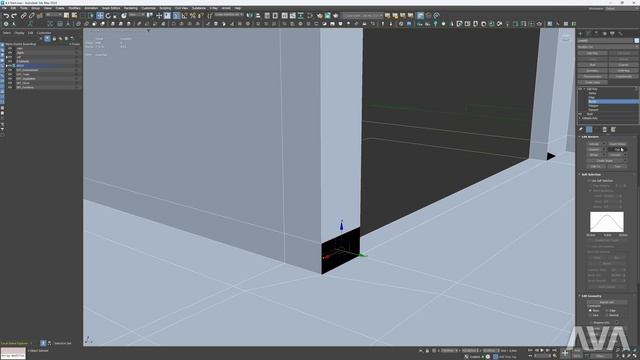Image resolution: width=640 pixels, height=360 pixels.
Task: Enable the Use Soft Selection checkbox
Action: 590,180
